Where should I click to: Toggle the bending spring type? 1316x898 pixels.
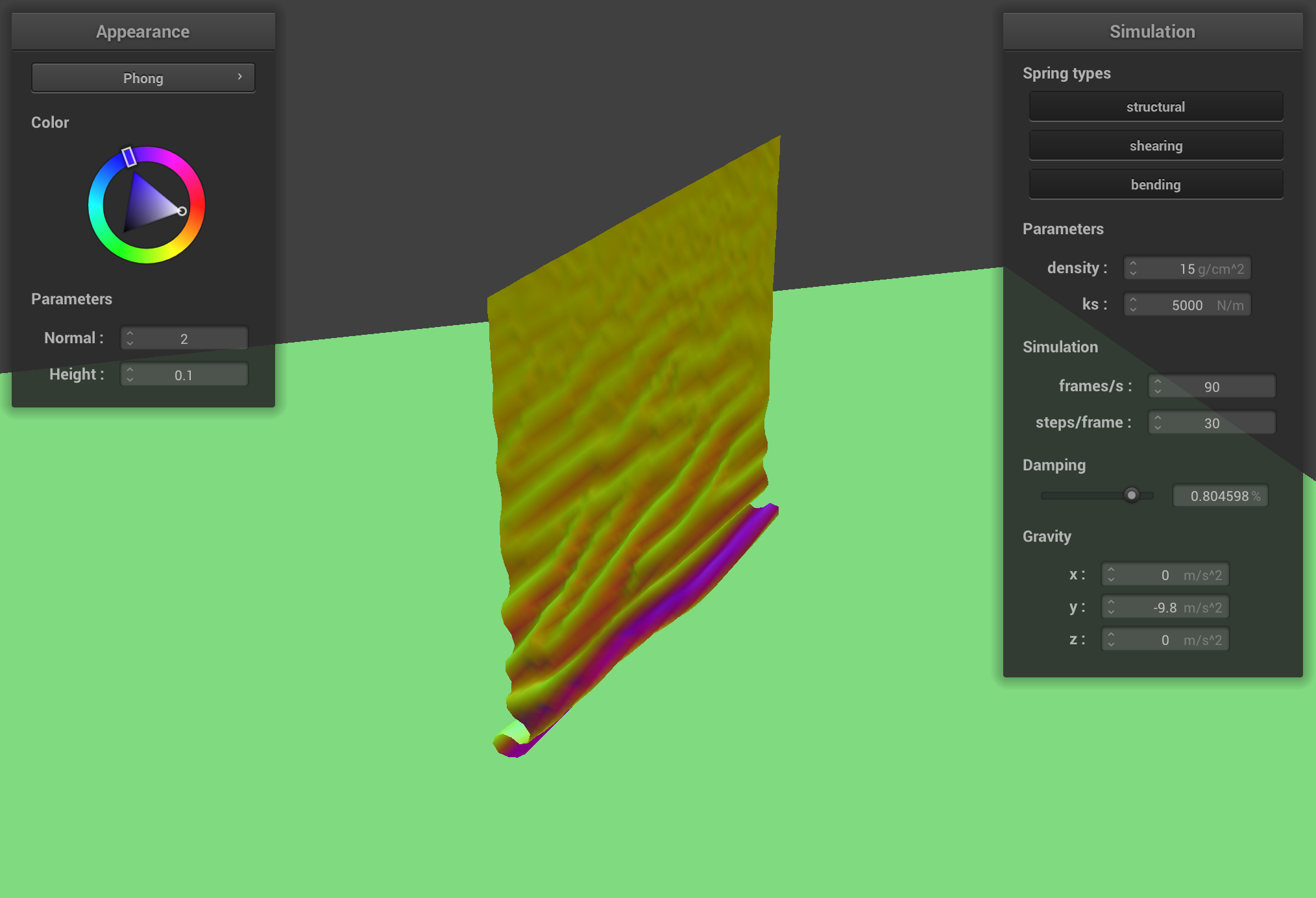(1155, 185)
